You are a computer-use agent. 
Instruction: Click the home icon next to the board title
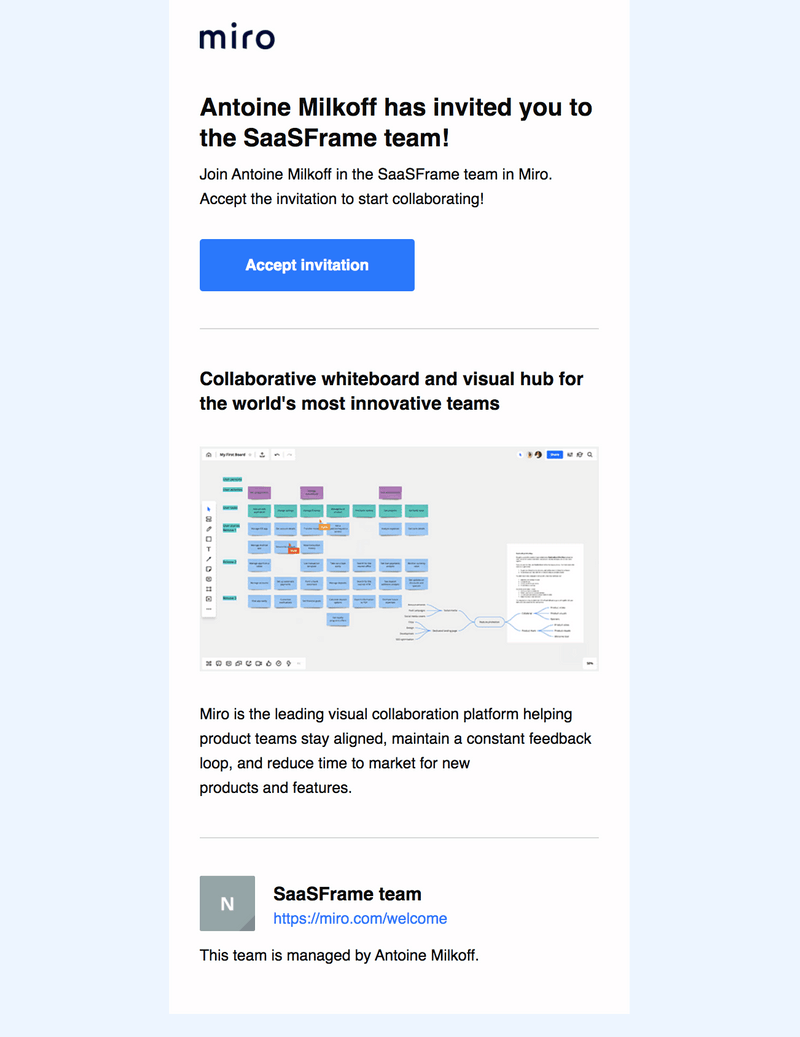[208, 455]
